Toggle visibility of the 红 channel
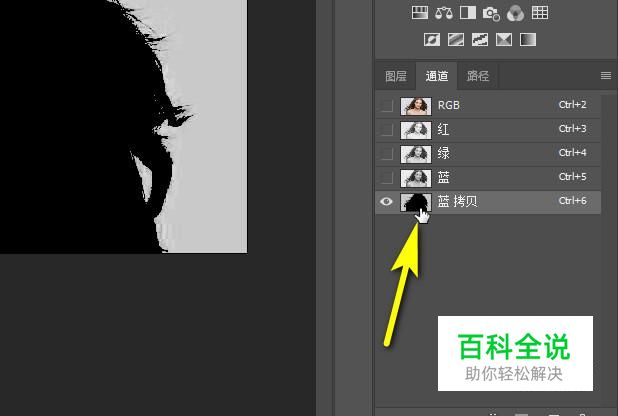Screen dimensions: 618x416 (x=387, y=129)
